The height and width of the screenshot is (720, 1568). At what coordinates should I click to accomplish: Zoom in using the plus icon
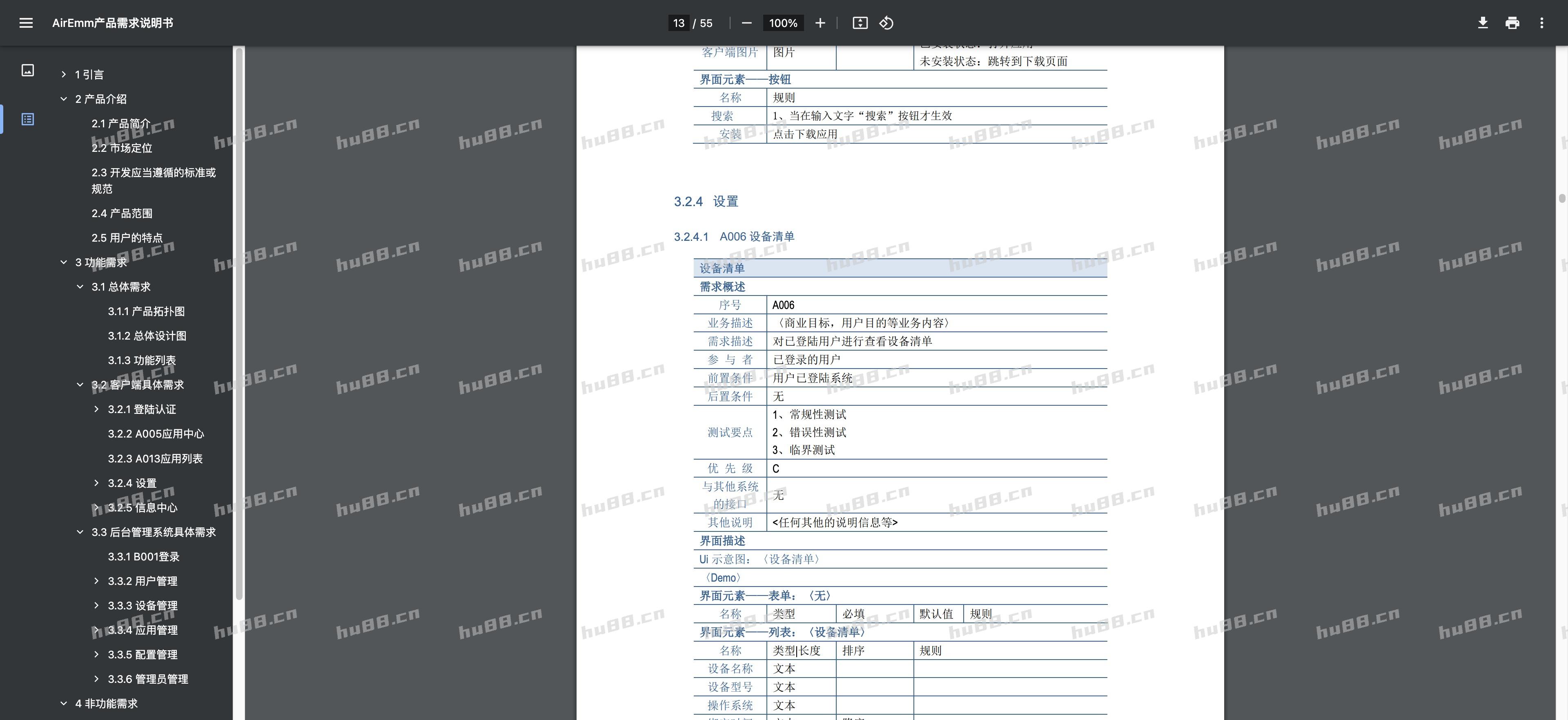coord(820,22)
